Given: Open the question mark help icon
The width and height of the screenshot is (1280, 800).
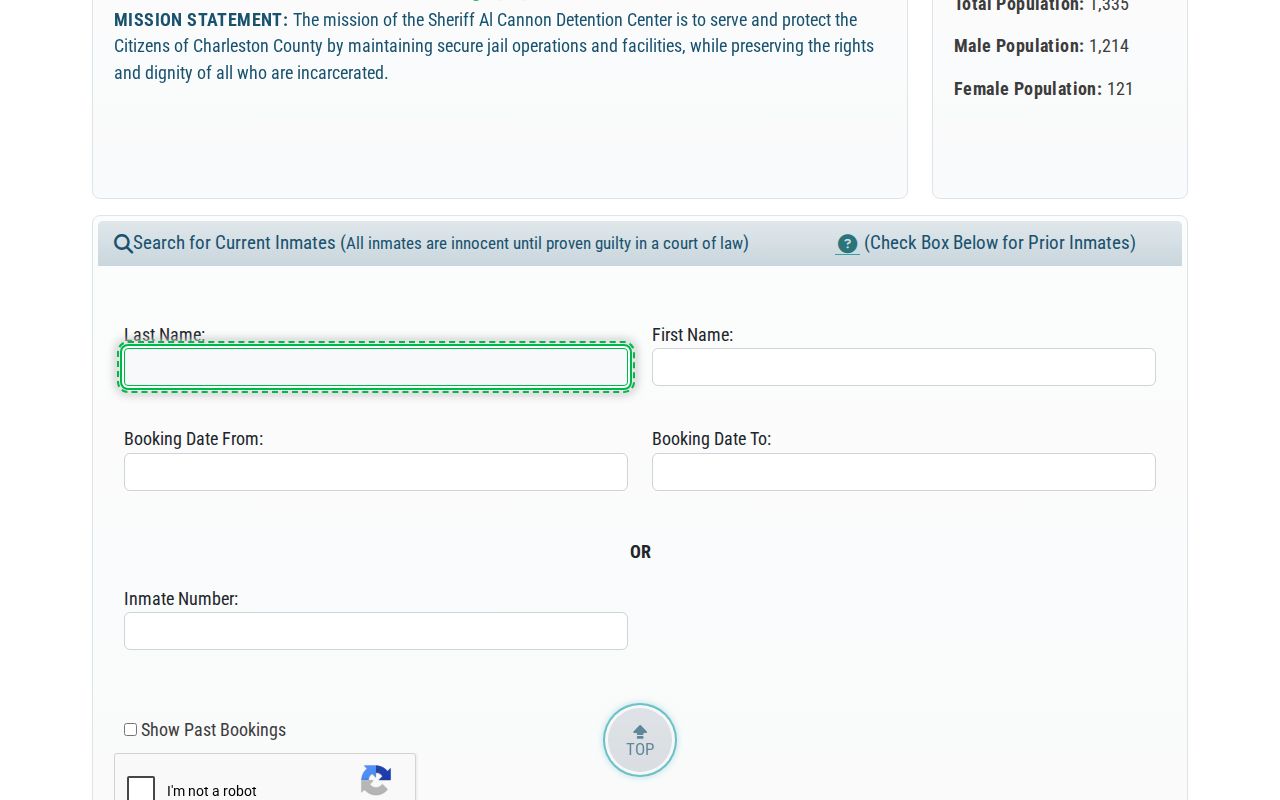Looking at the screenshot, I should tap(847, 244).
